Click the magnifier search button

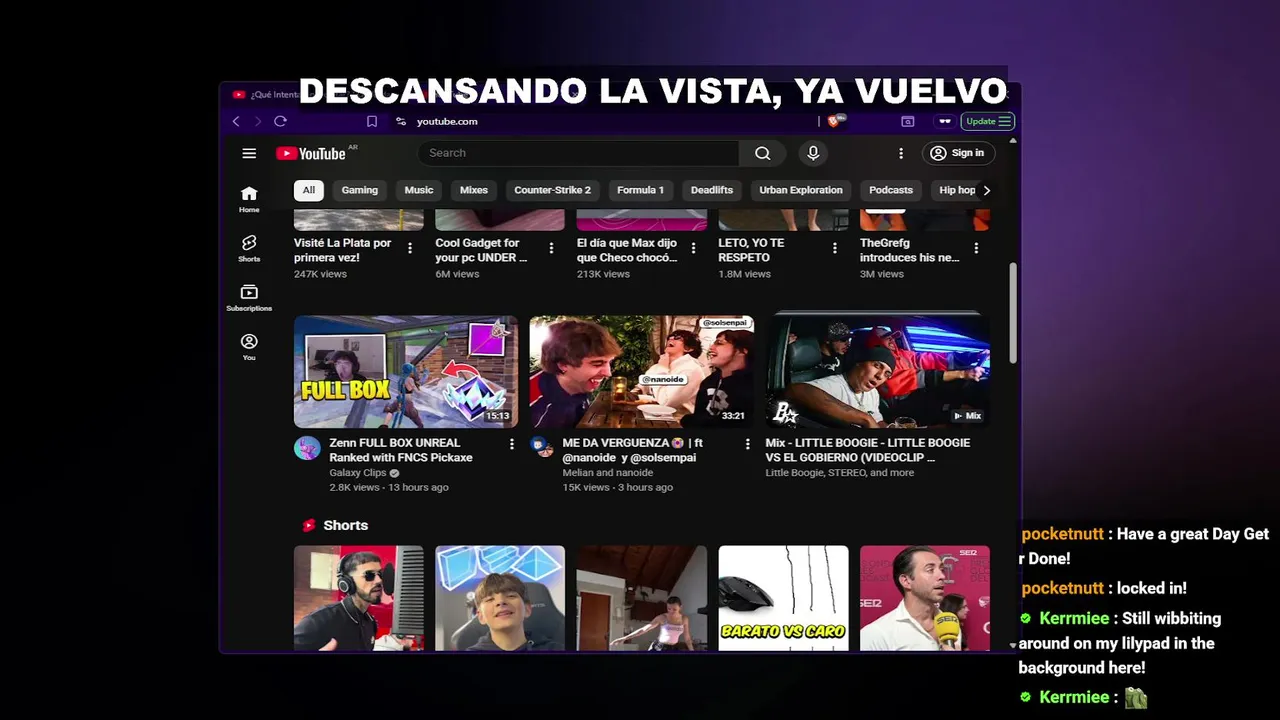coord(763,153)
